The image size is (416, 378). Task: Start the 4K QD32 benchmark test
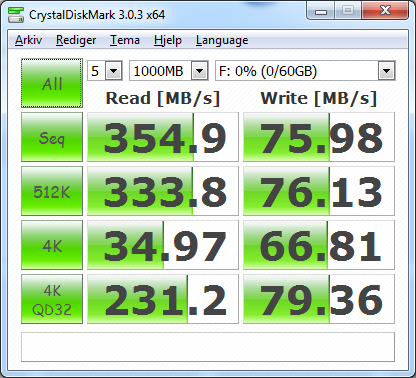[x=52, y=299]
